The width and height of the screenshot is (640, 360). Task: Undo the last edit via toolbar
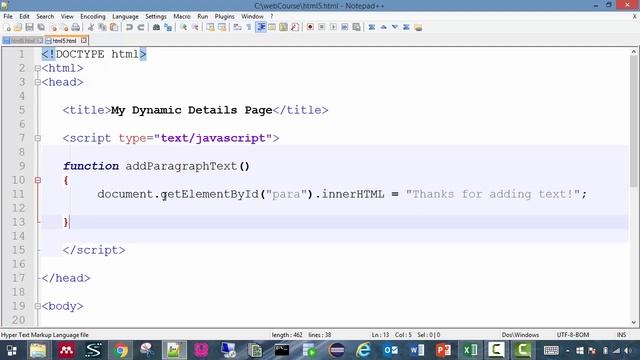click(129, 27)
